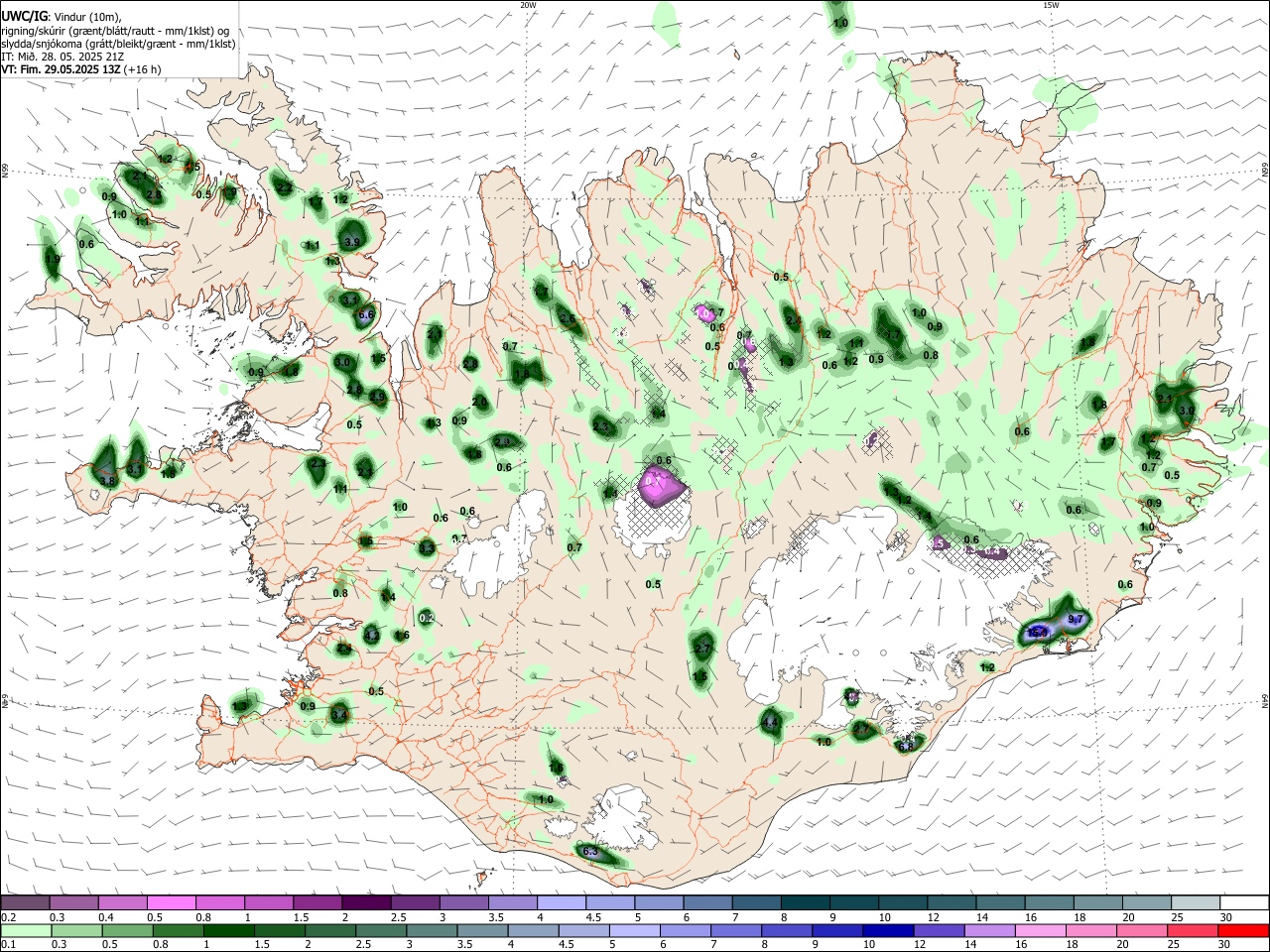
Task: Click the 6.3 value on the south coast
Action: (x=589, y=852)
